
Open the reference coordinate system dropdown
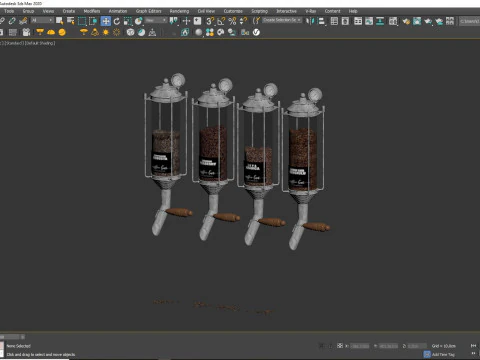tap(156, 21)
